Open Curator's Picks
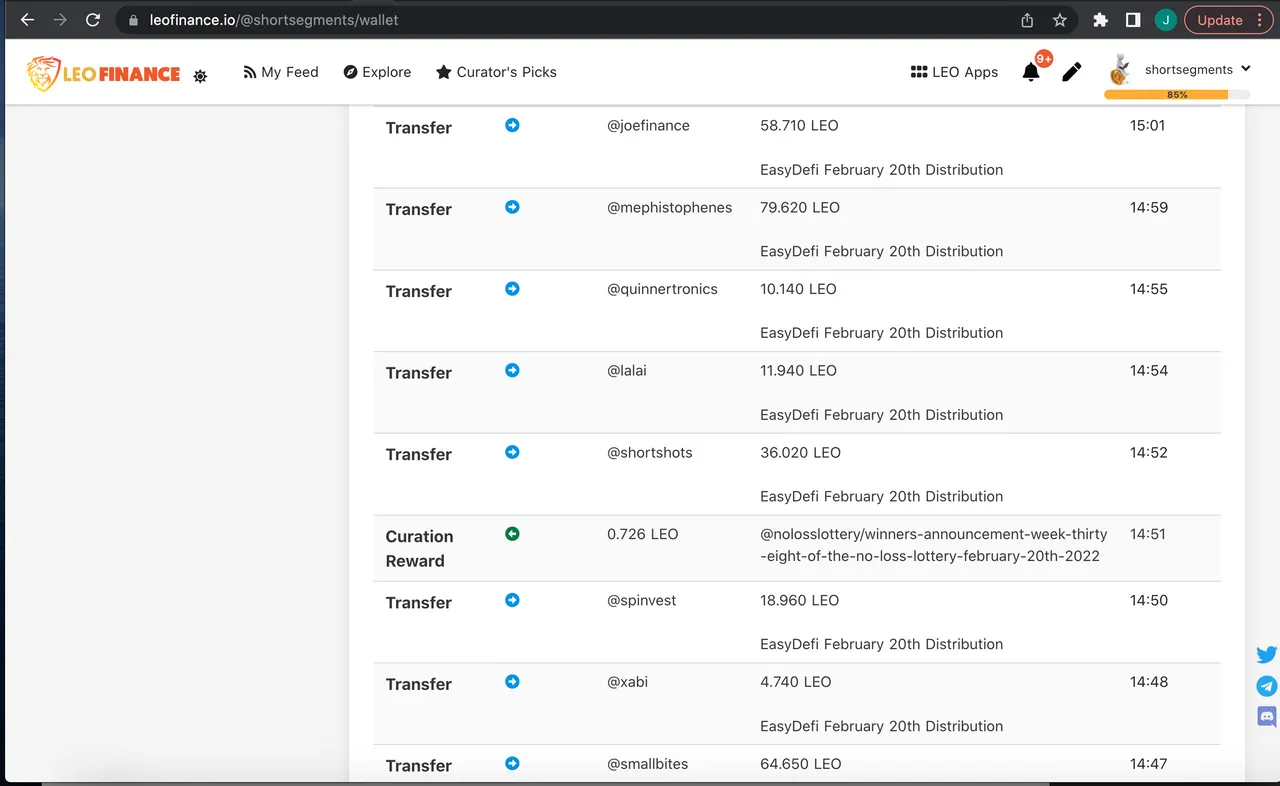 (x=496, y=72)
